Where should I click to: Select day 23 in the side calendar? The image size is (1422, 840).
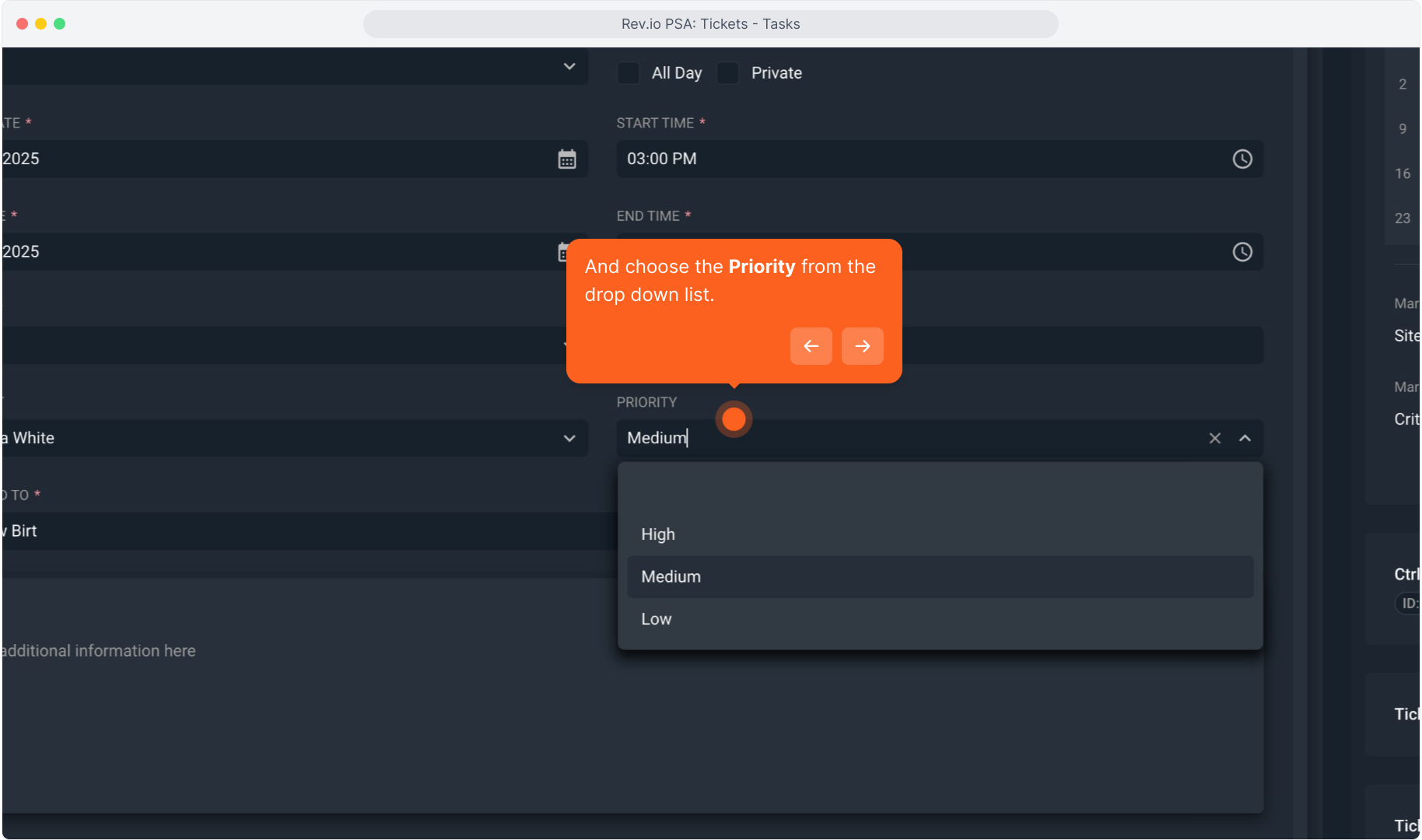(x=1402, y=219)
